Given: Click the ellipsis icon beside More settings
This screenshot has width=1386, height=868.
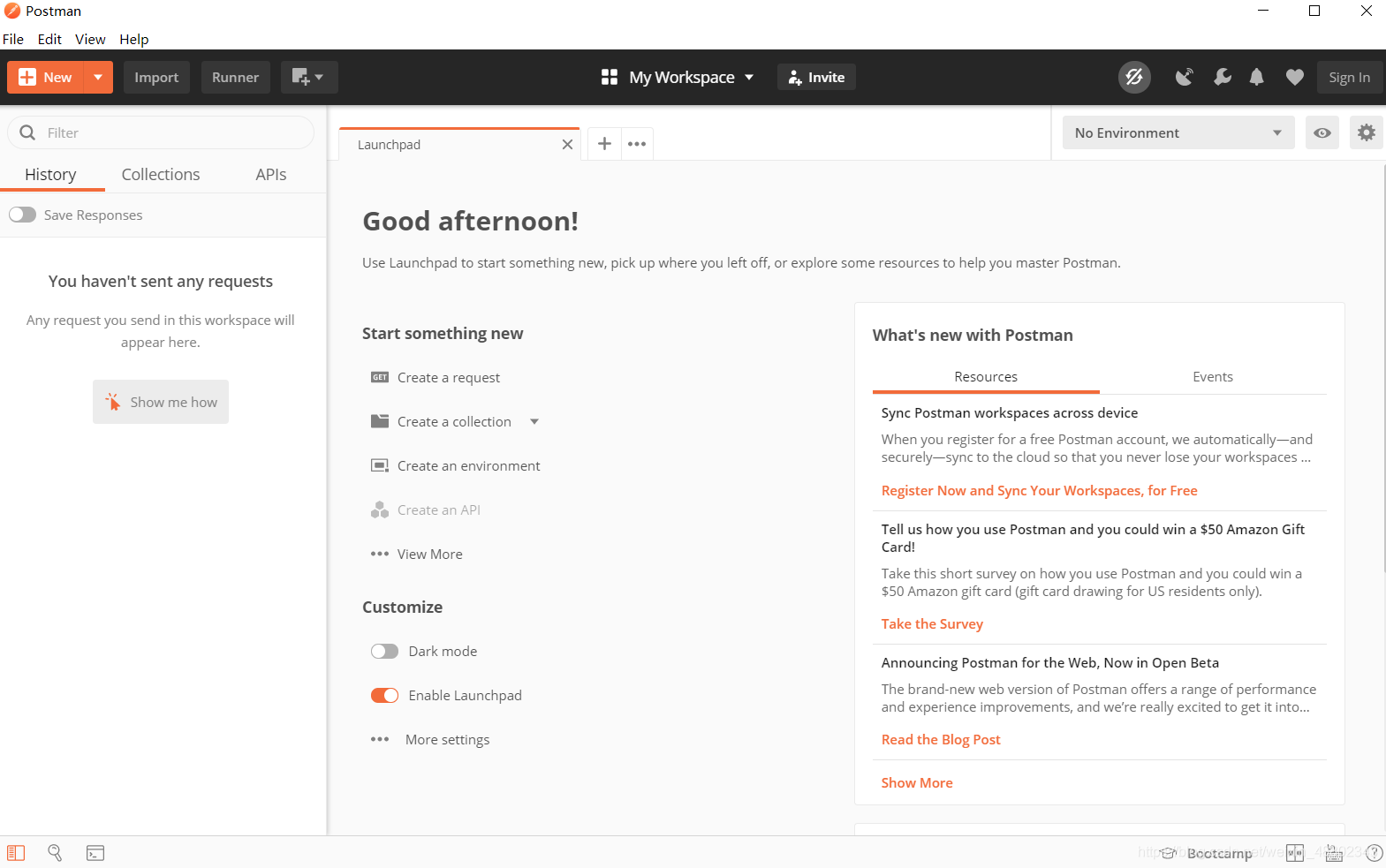Looking at the screenshot, I should coord(380,739).
